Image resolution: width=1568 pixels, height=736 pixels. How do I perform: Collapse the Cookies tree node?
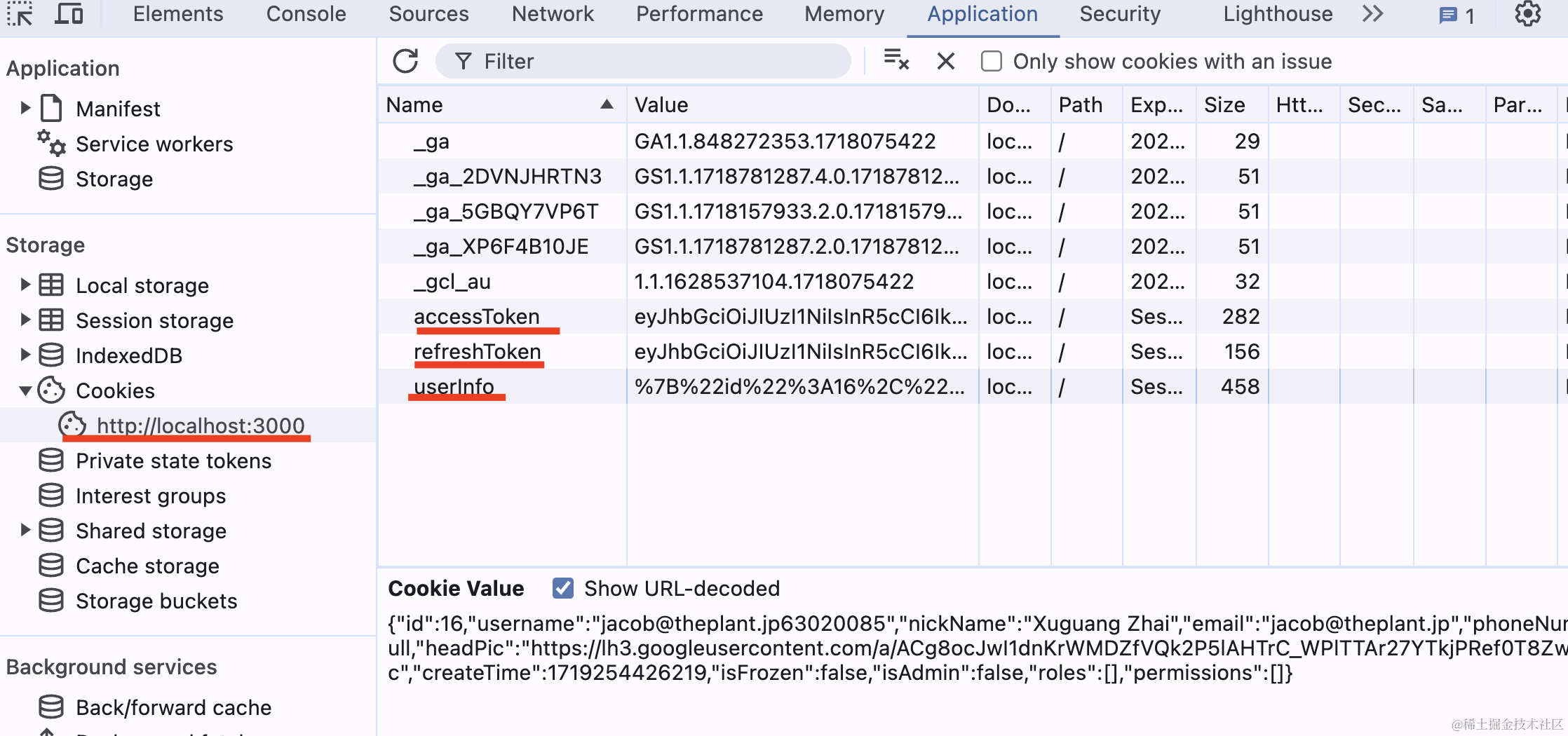coord(25,390)
